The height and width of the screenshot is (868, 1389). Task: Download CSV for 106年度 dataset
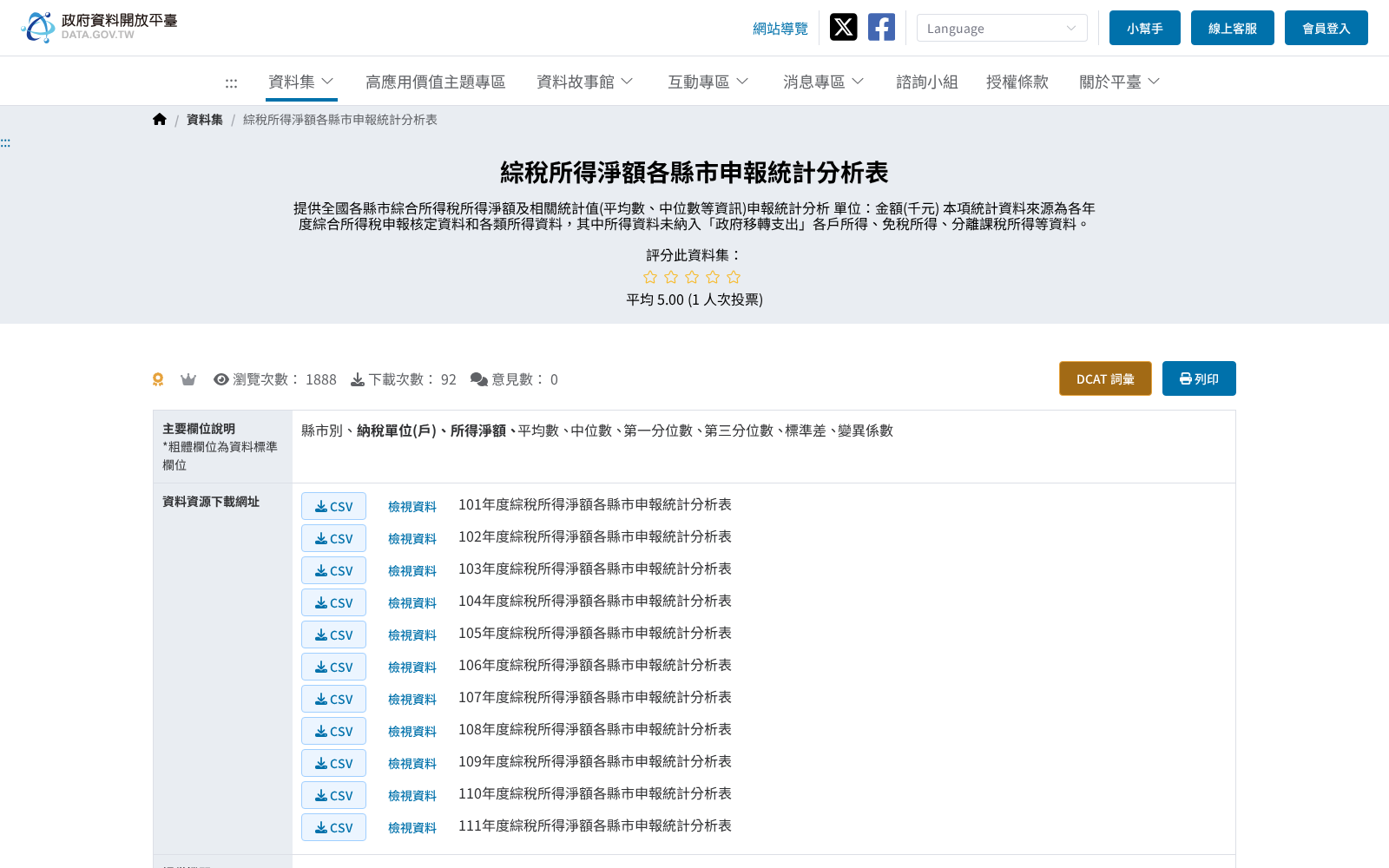[x=333, y=667]
